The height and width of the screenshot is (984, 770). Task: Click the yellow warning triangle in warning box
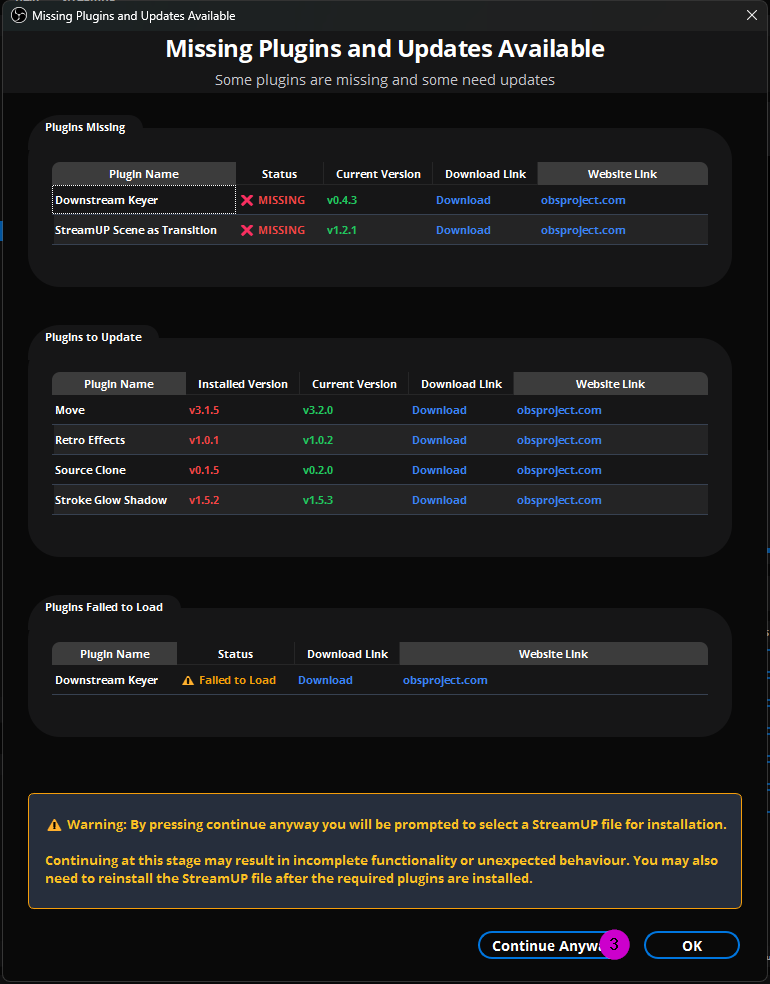[x=54, y=825]
